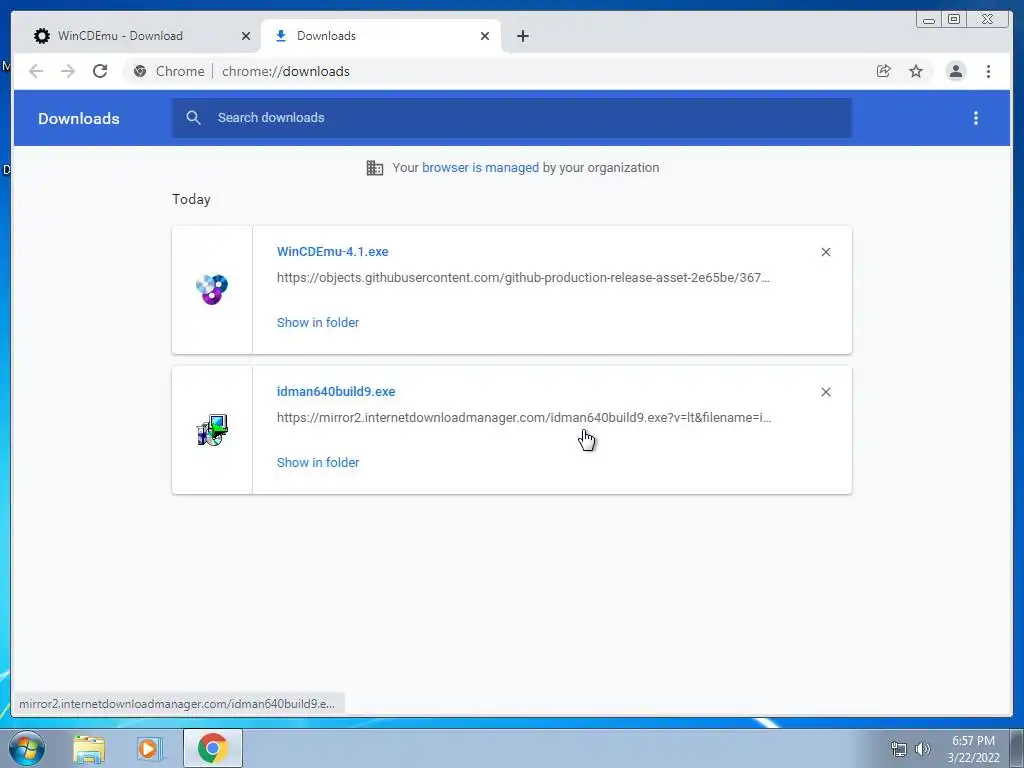Click the Today date heading
The width and height of the screenshot is (1024, 768).
pyautogui.click(x=191, y=199)
